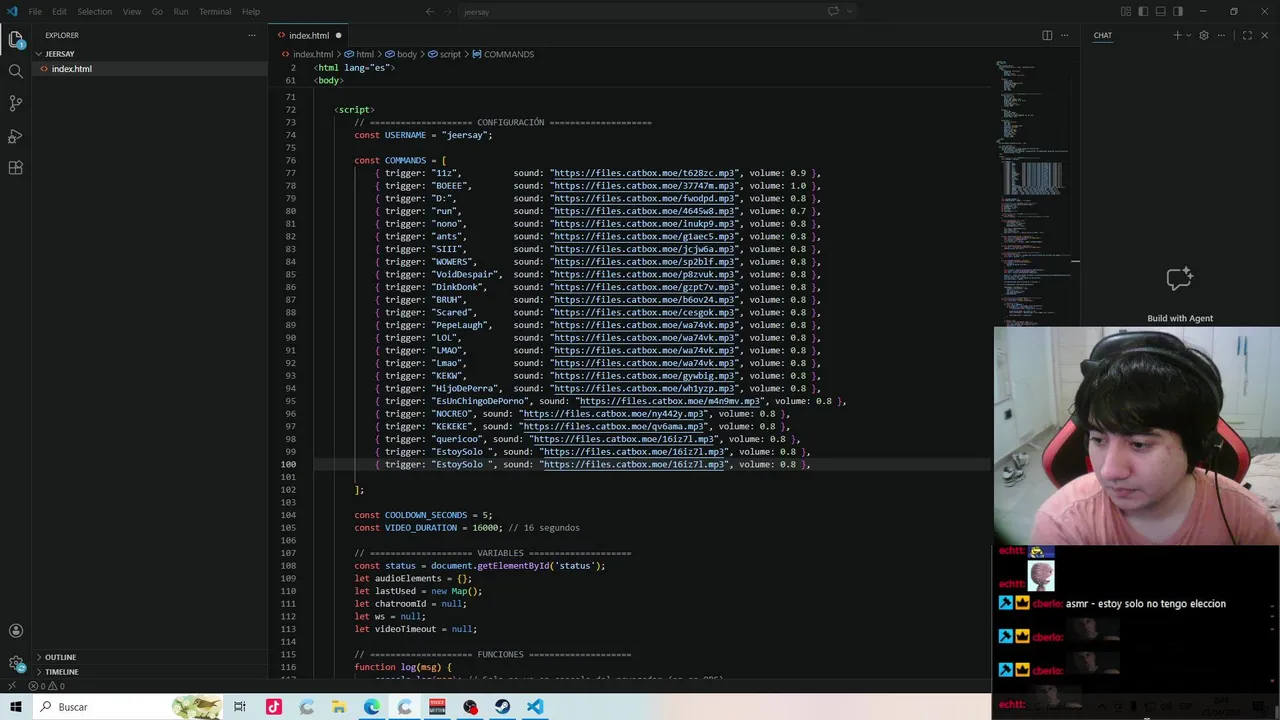The height and width of the screenshot is (720, 1280).
Task: Click the remote window status bar icon
Action: click(x=11, y=686)
